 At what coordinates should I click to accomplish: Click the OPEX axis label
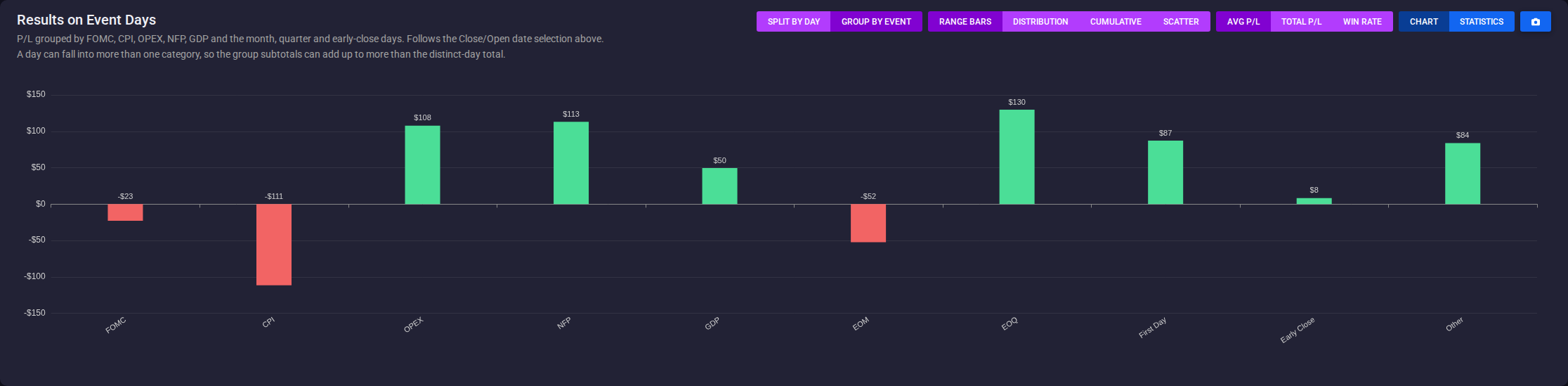click(414, 325)
